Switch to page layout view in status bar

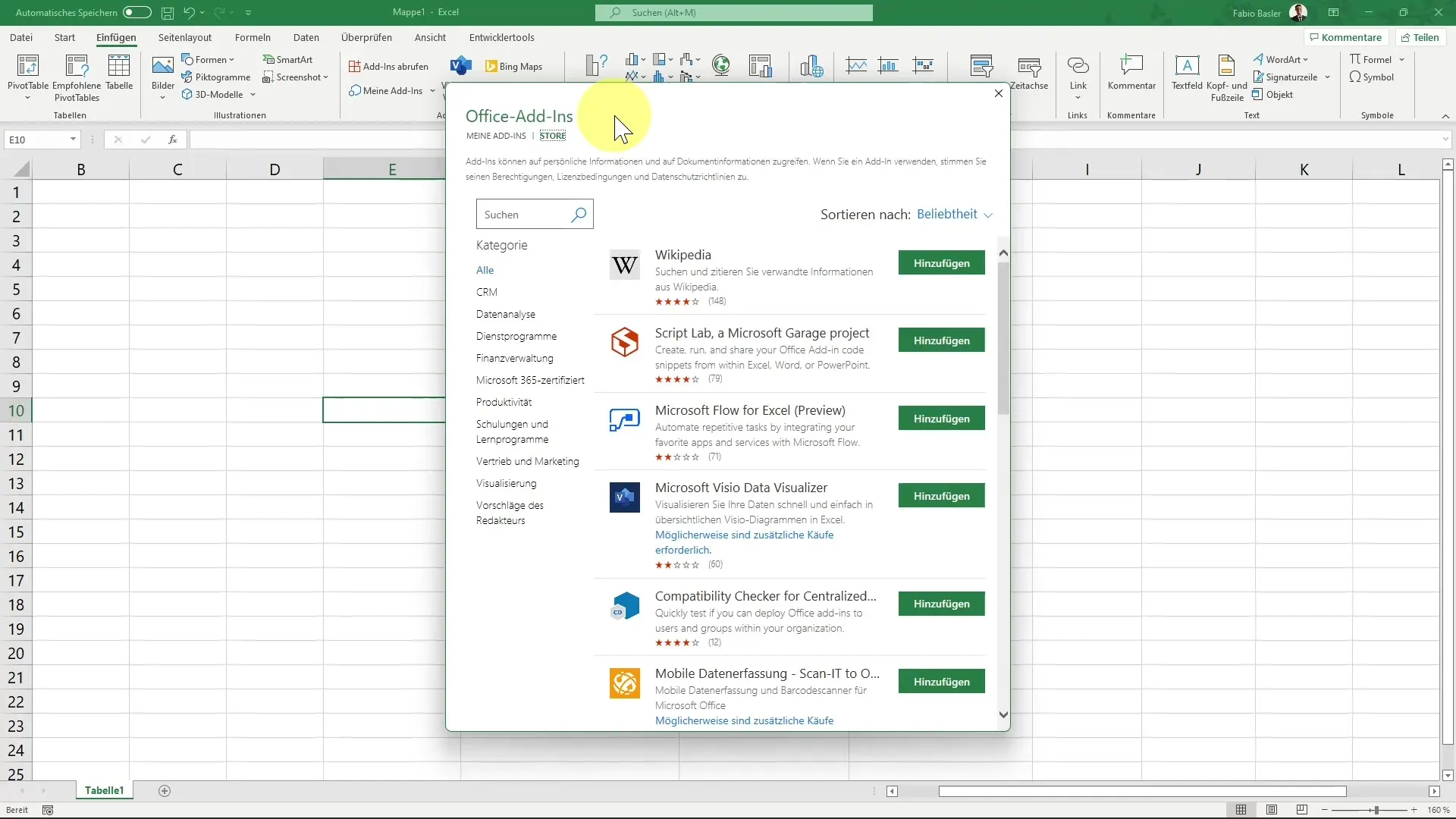[1272, 810]
